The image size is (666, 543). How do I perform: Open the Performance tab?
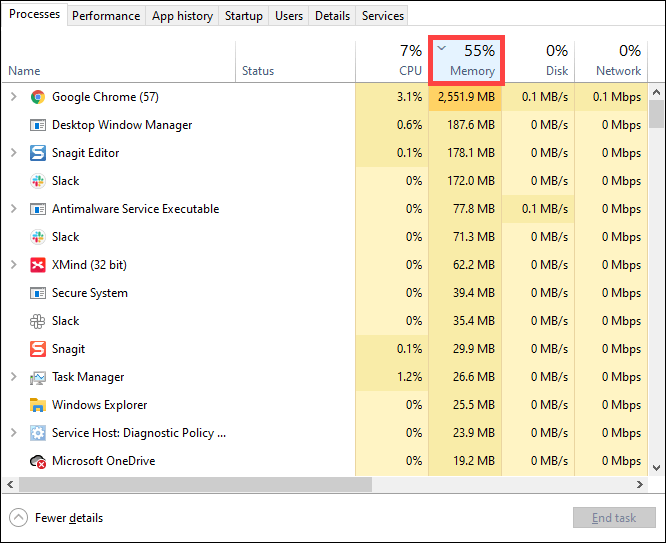click(x=106, y=16)
